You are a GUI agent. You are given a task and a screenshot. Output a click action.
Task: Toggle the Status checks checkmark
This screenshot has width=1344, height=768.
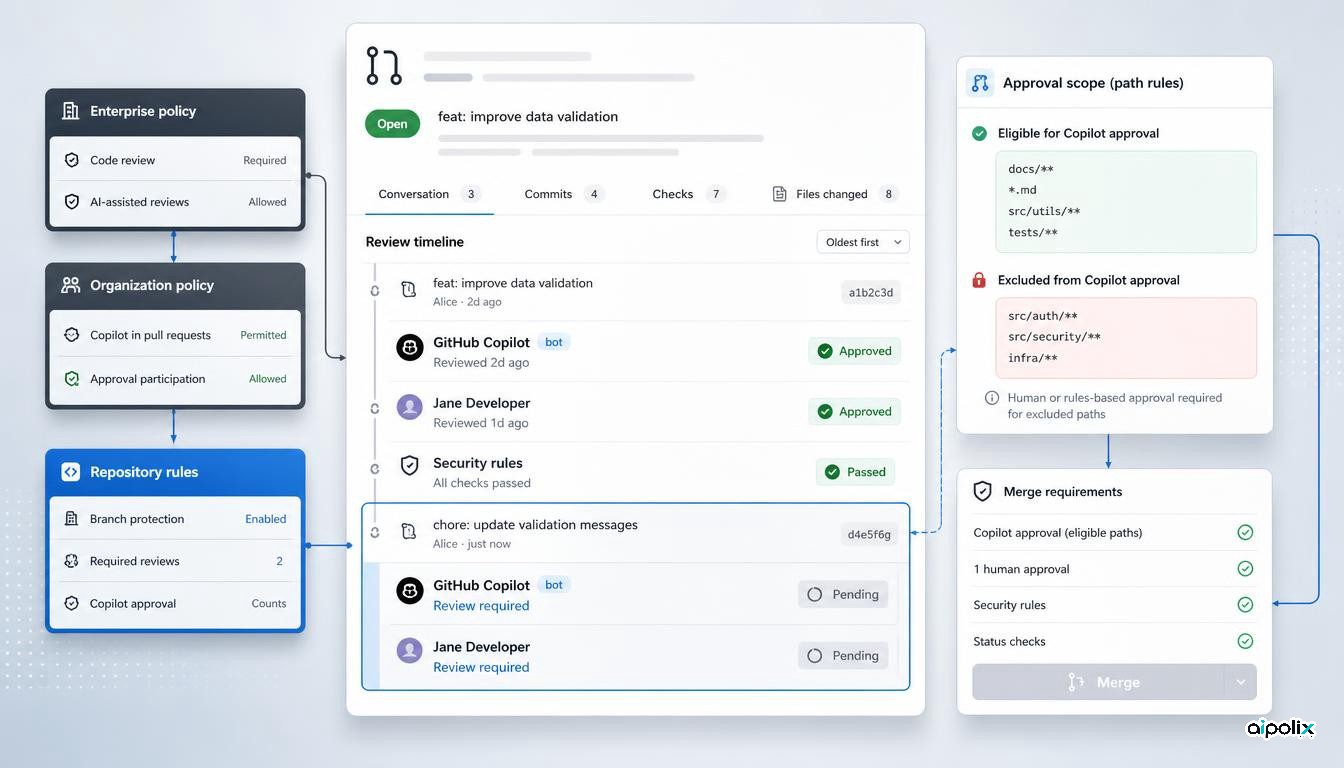pos(1245,641)
